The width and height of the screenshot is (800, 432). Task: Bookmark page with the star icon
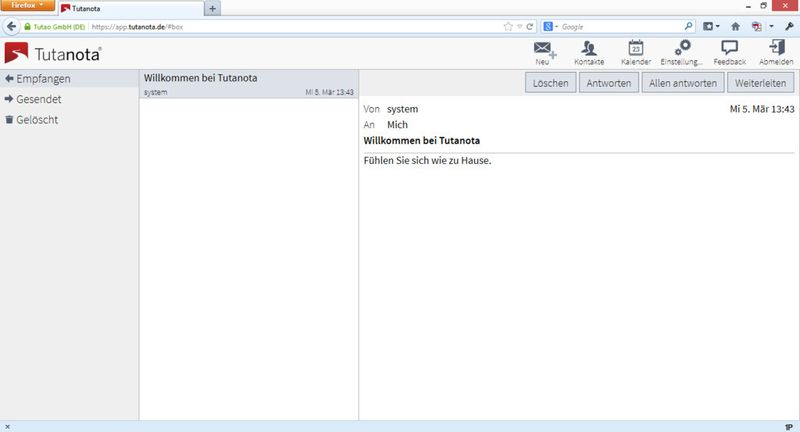pyautogui.click(x=508, y=27)
